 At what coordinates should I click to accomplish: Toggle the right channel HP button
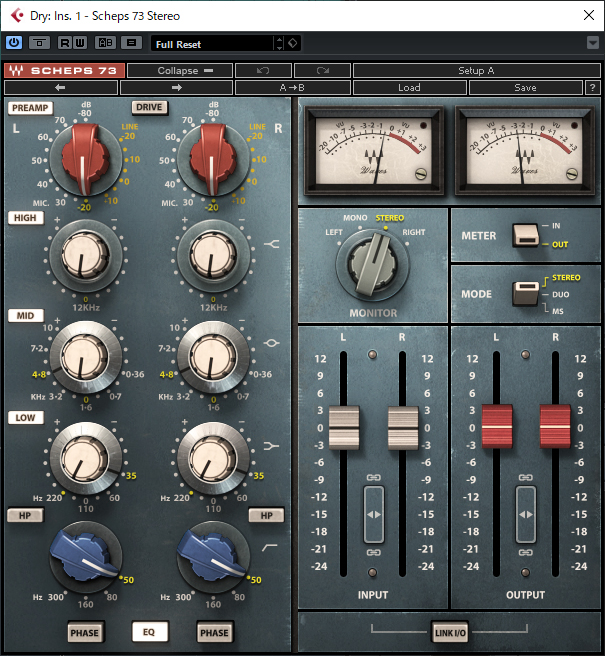(267, 515)
